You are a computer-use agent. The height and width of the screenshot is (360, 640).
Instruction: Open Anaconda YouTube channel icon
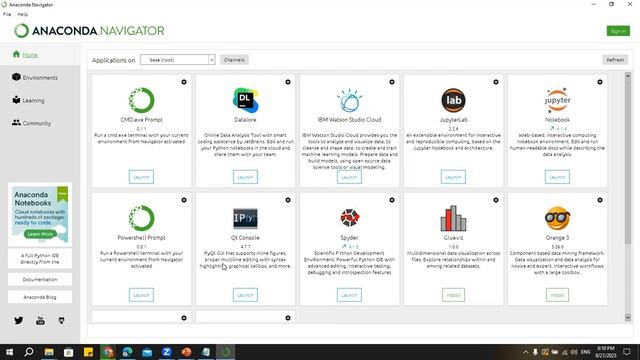point(40,320)
